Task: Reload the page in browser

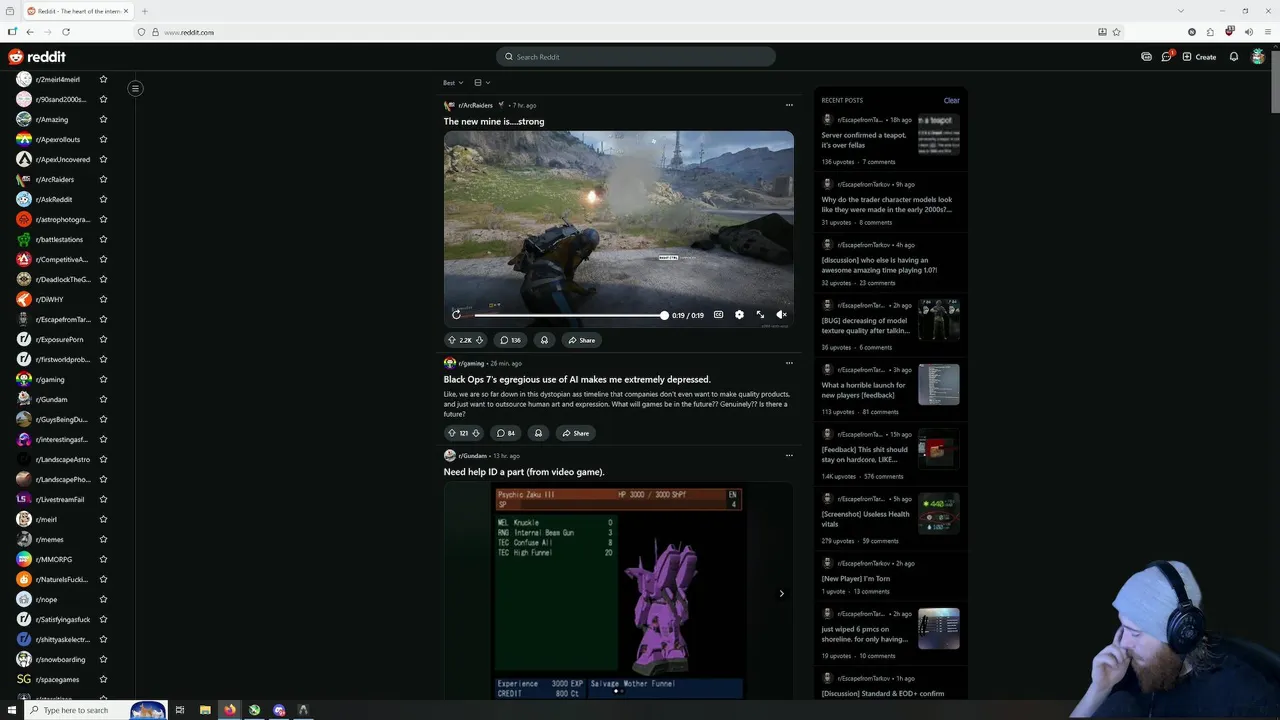Action: (66, 32)
